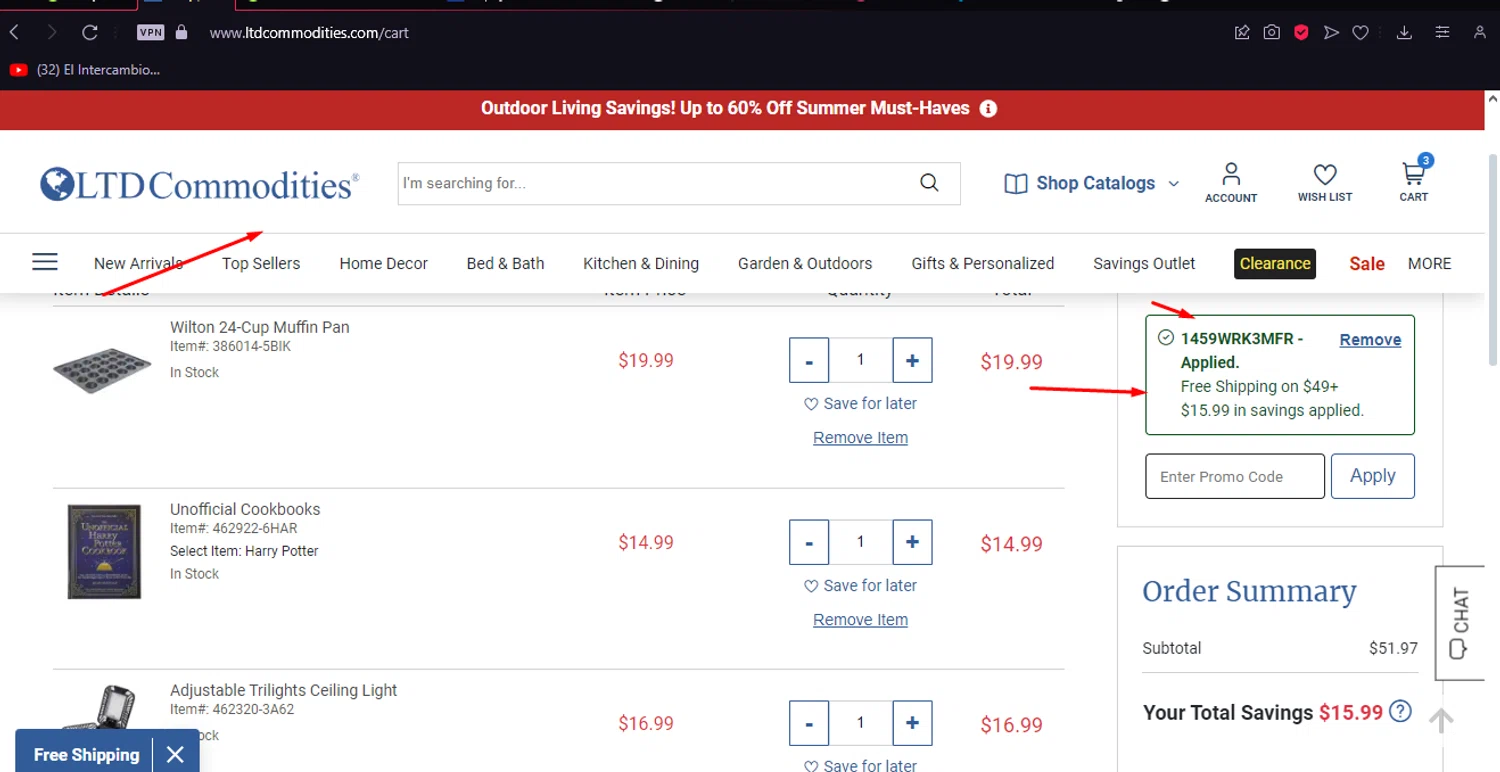
Task: Remove Unofficial Cookbooks item
Action: click(x=860, y=620)
